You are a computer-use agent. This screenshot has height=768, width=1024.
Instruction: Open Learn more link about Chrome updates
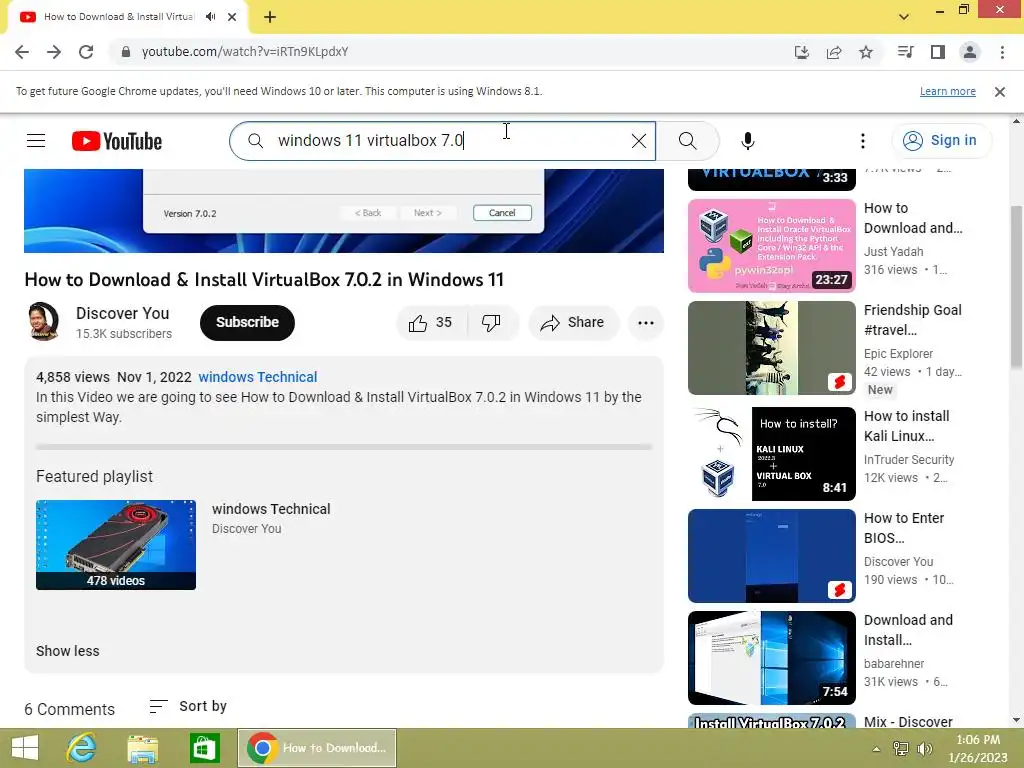click(948, 91)
